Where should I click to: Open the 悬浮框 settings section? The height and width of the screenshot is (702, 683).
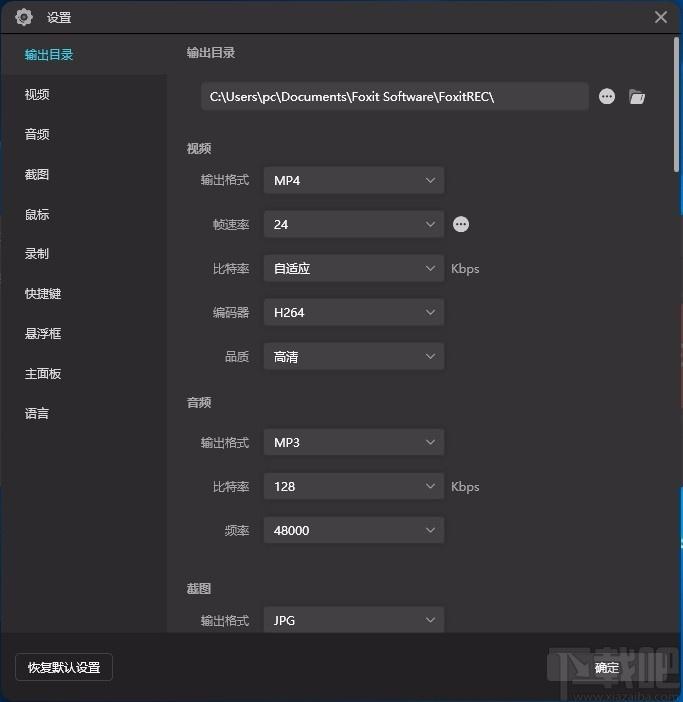coord(43,334)
